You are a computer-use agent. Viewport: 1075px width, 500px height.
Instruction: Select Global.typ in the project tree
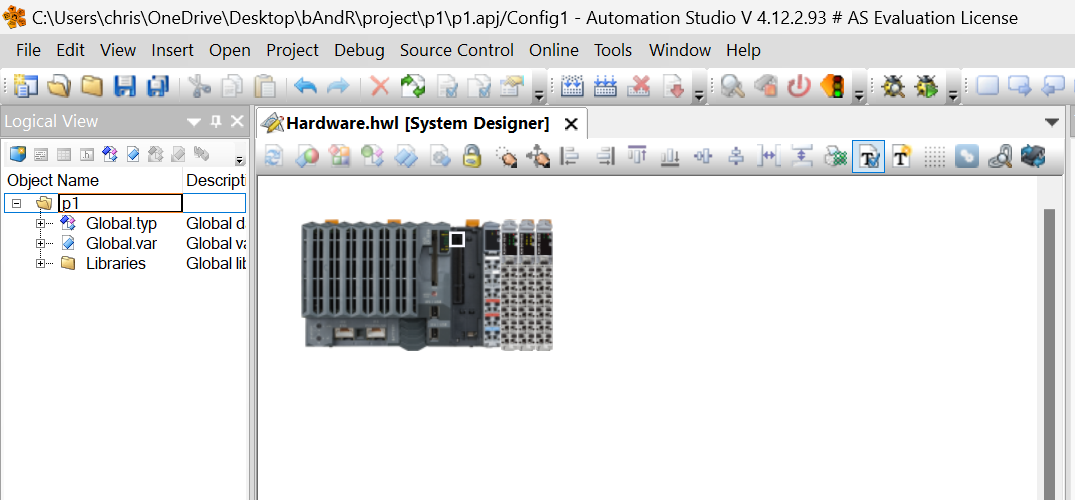tap(121, 224)
